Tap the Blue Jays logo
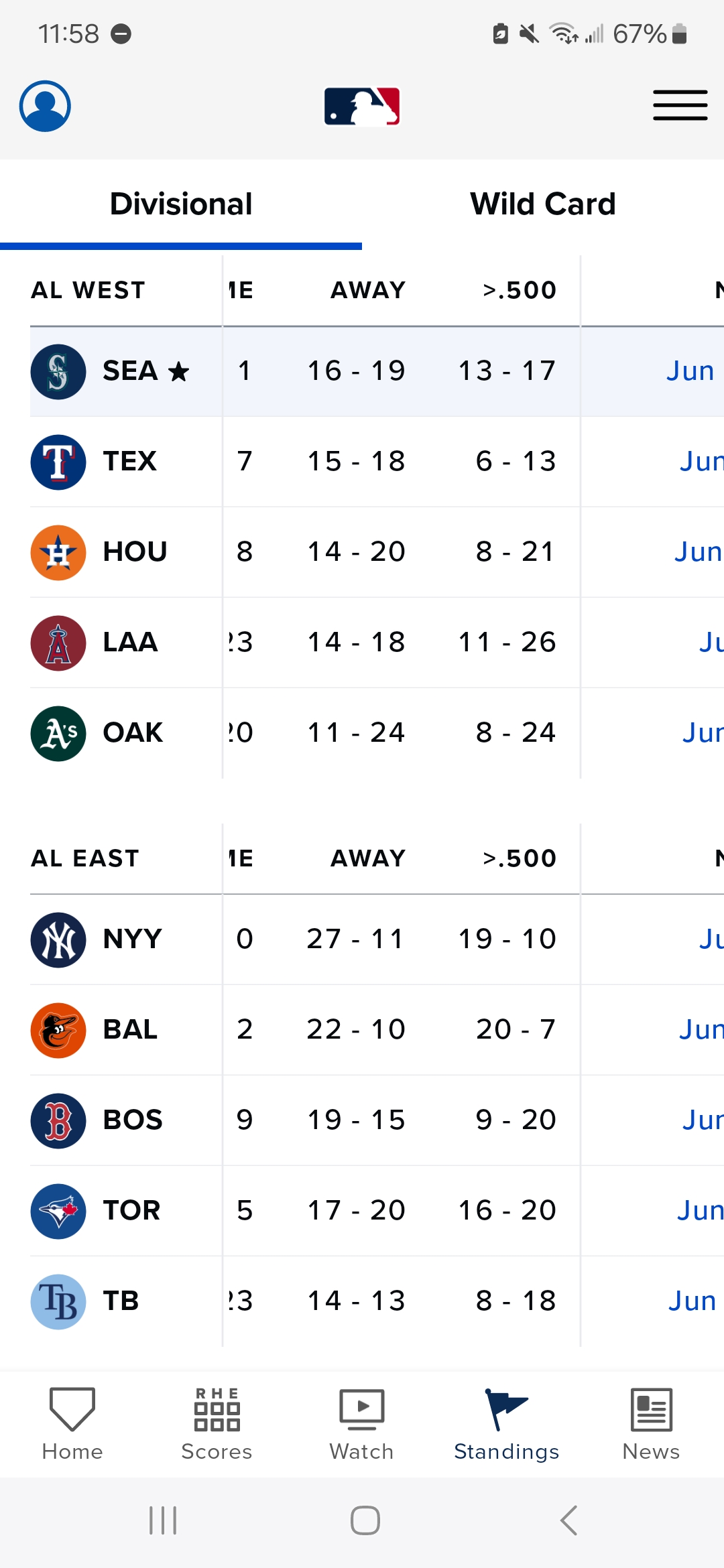 click(58, 1212)
